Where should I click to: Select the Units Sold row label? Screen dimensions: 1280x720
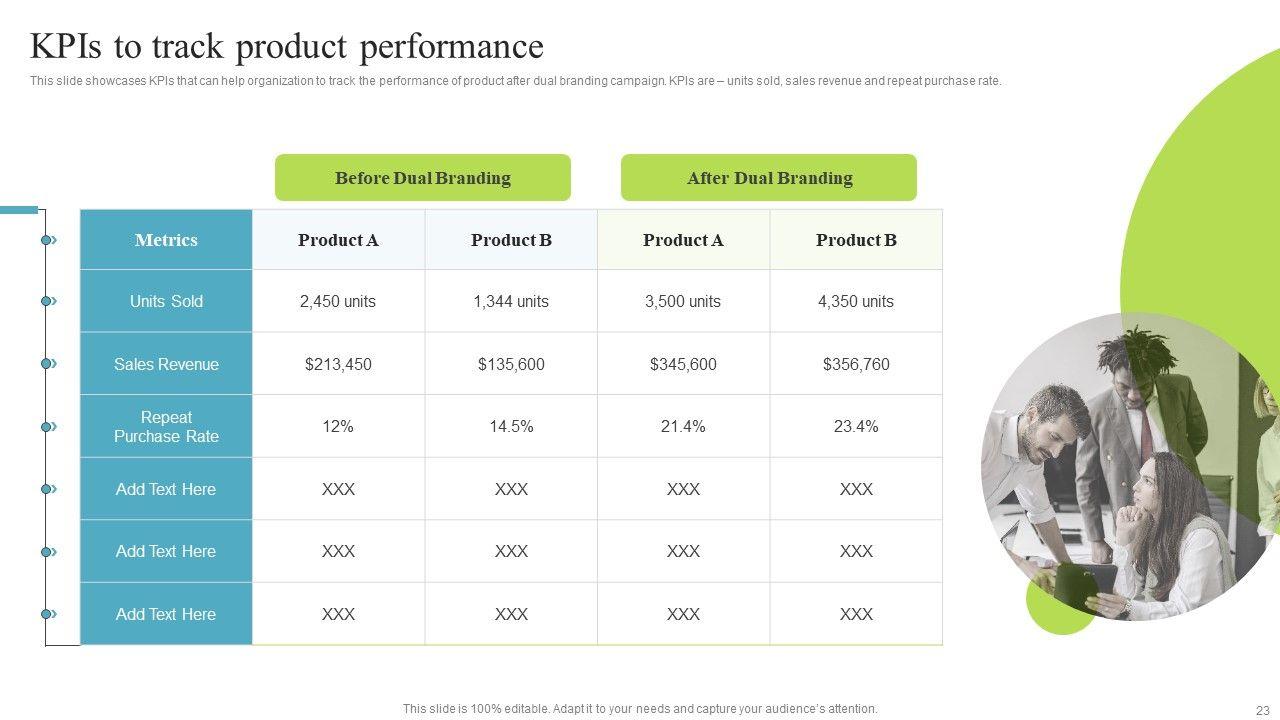[166, 301]
